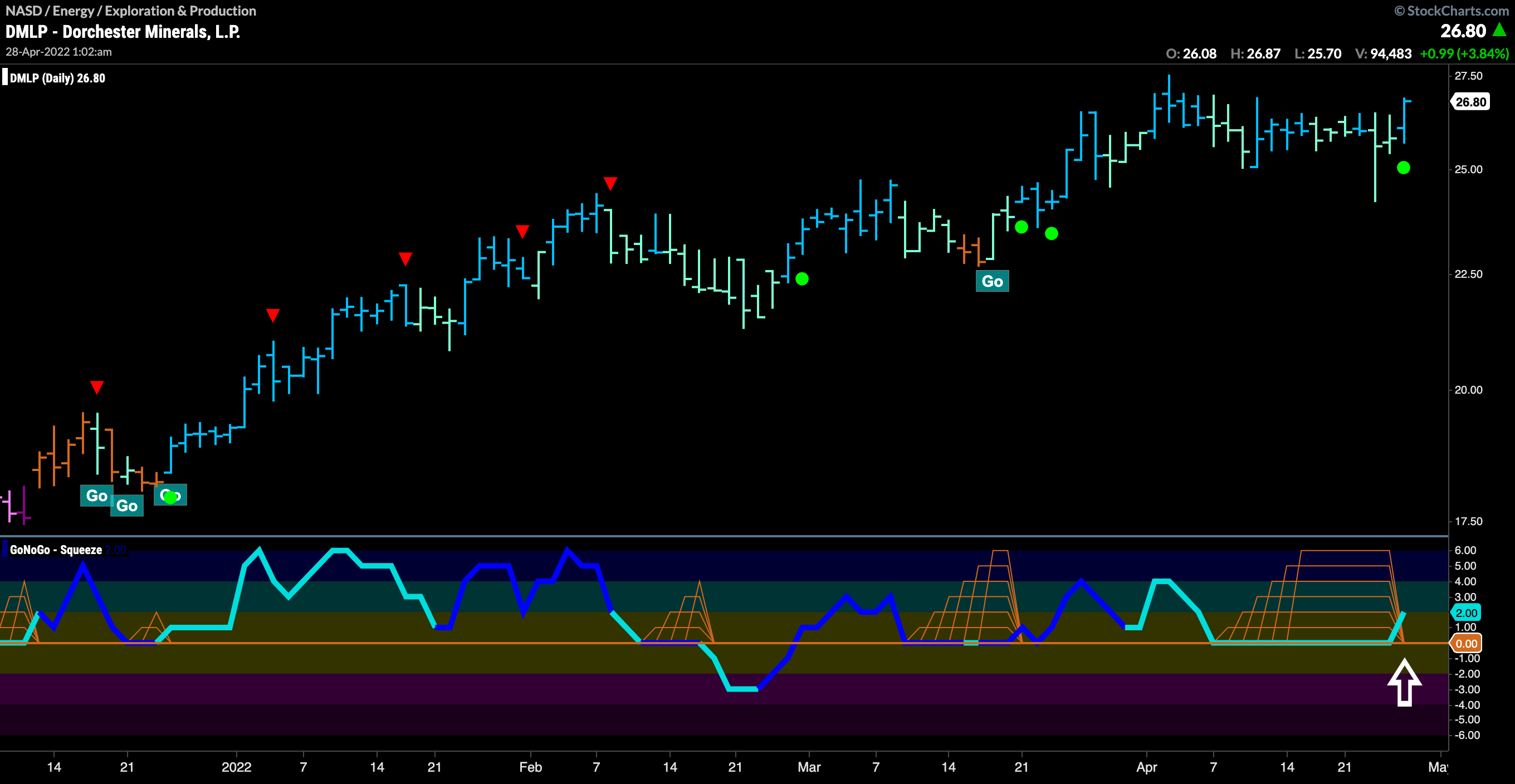
Task: Click the Apr label on the date axis
Action: pyautogui.click(x=1147, y=767)
